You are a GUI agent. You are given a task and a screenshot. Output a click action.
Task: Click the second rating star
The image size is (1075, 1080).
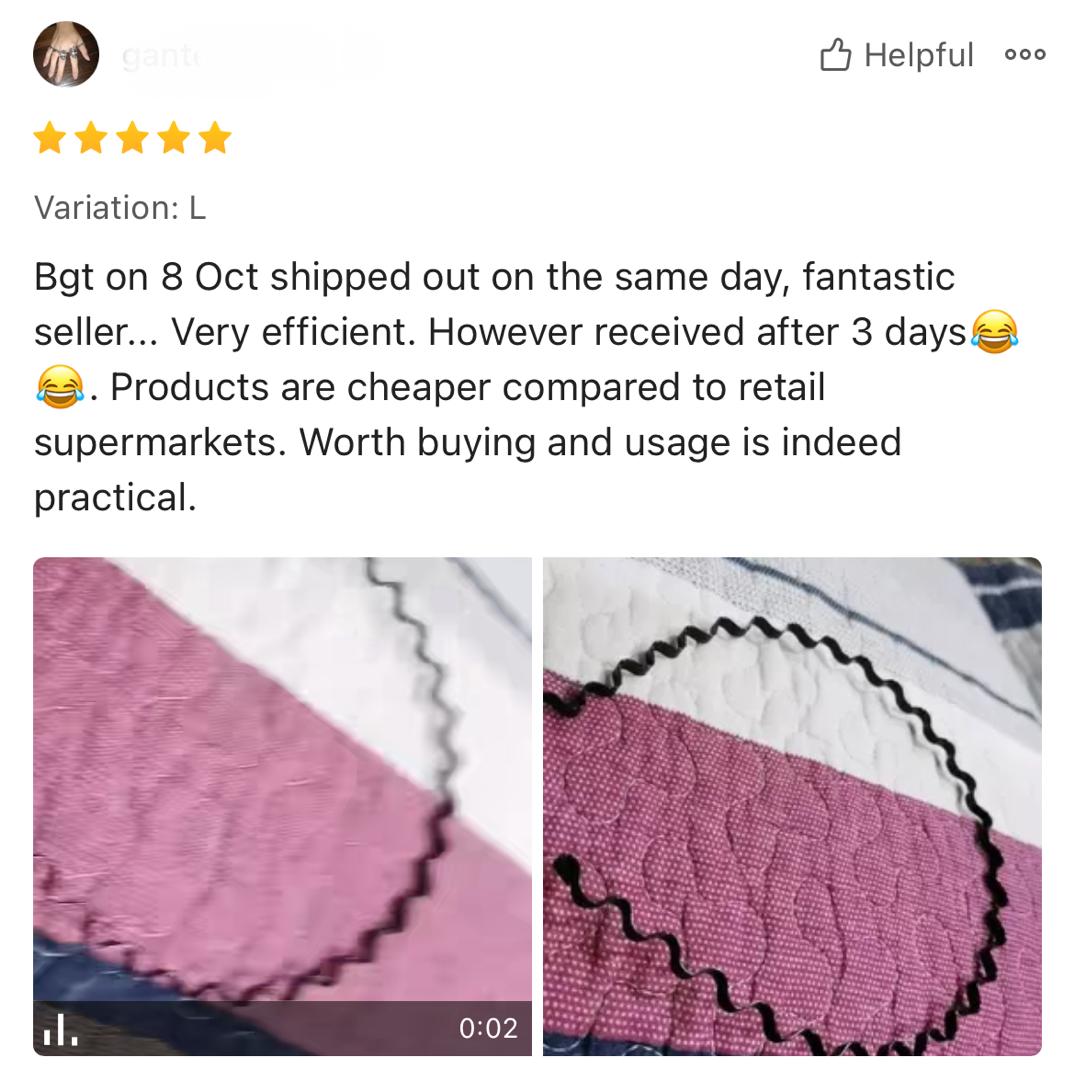pyautogui.click(x=92, y=137)
